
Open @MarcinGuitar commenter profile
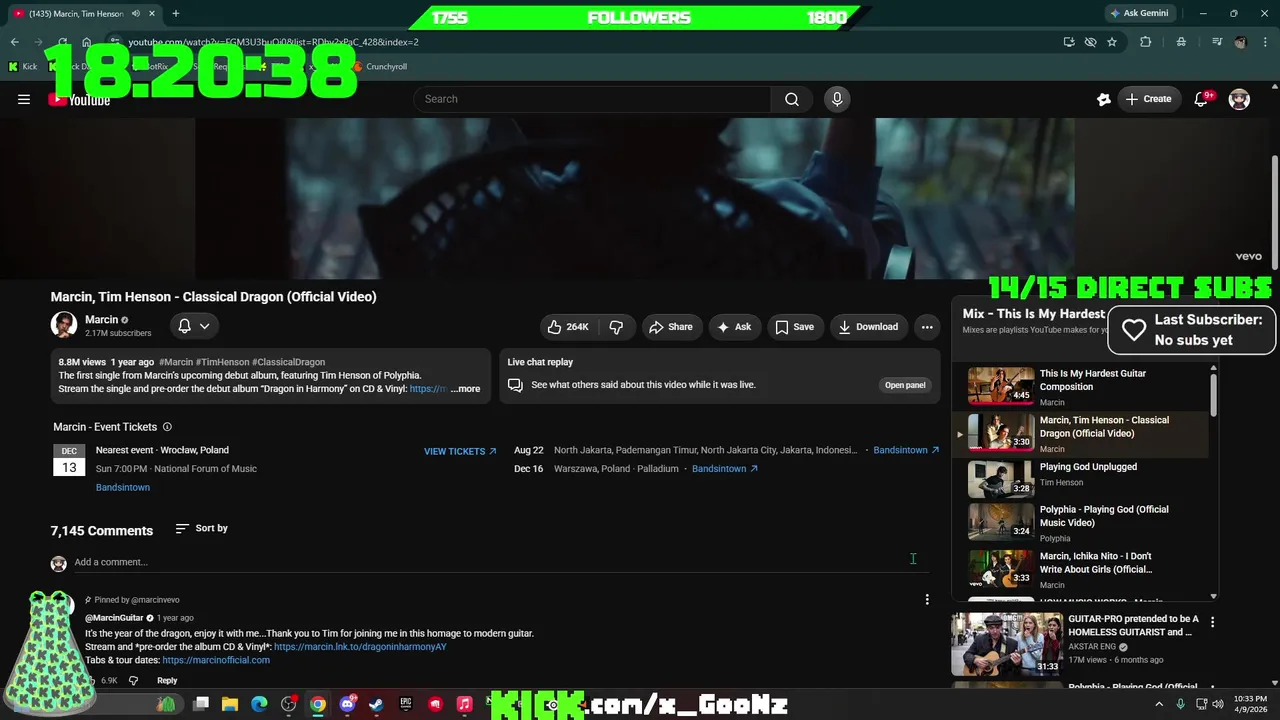coord(114,618)
